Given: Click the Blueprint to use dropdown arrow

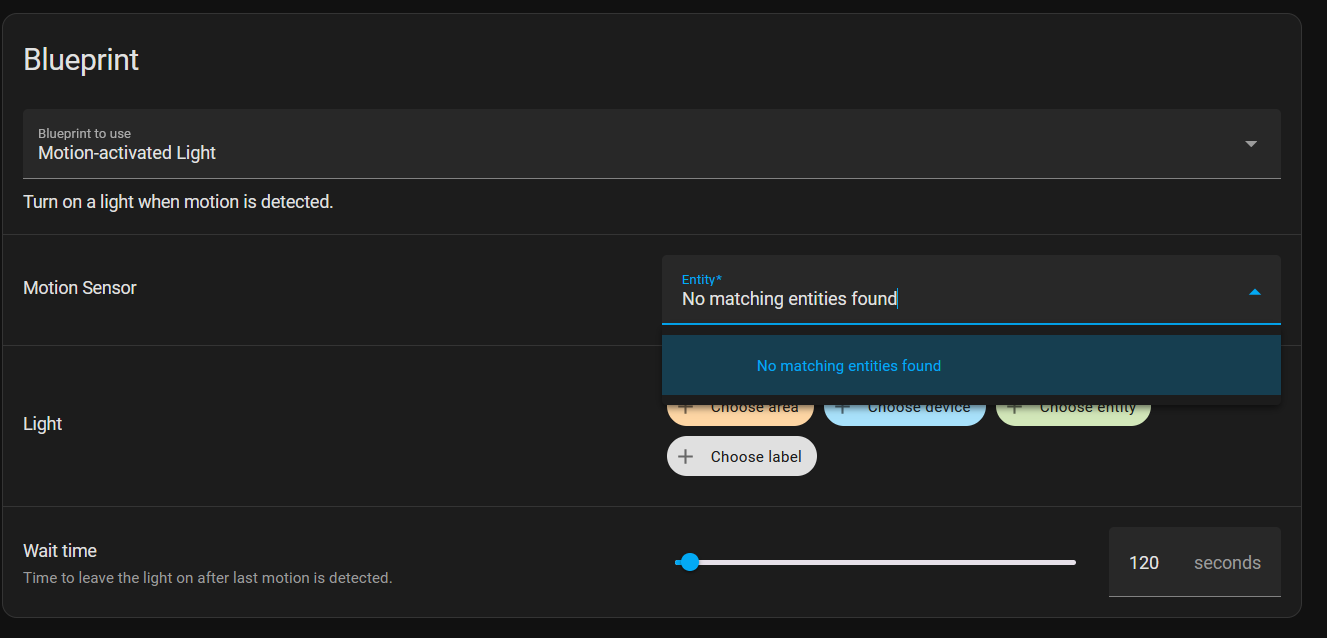Looking at the screenshot, I should click(1250, 144).
